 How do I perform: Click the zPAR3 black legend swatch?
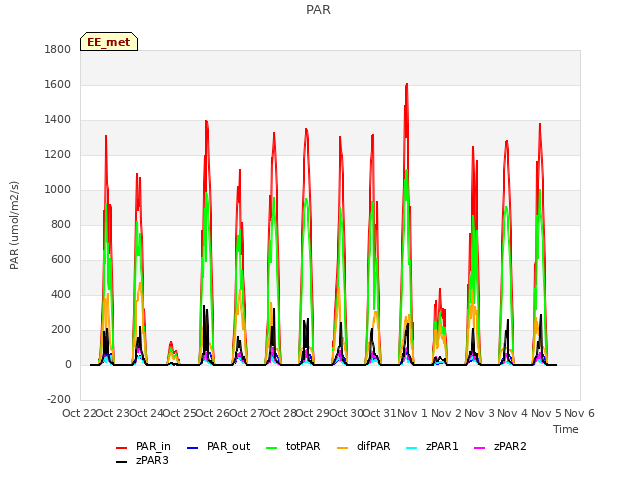point(122,462)
